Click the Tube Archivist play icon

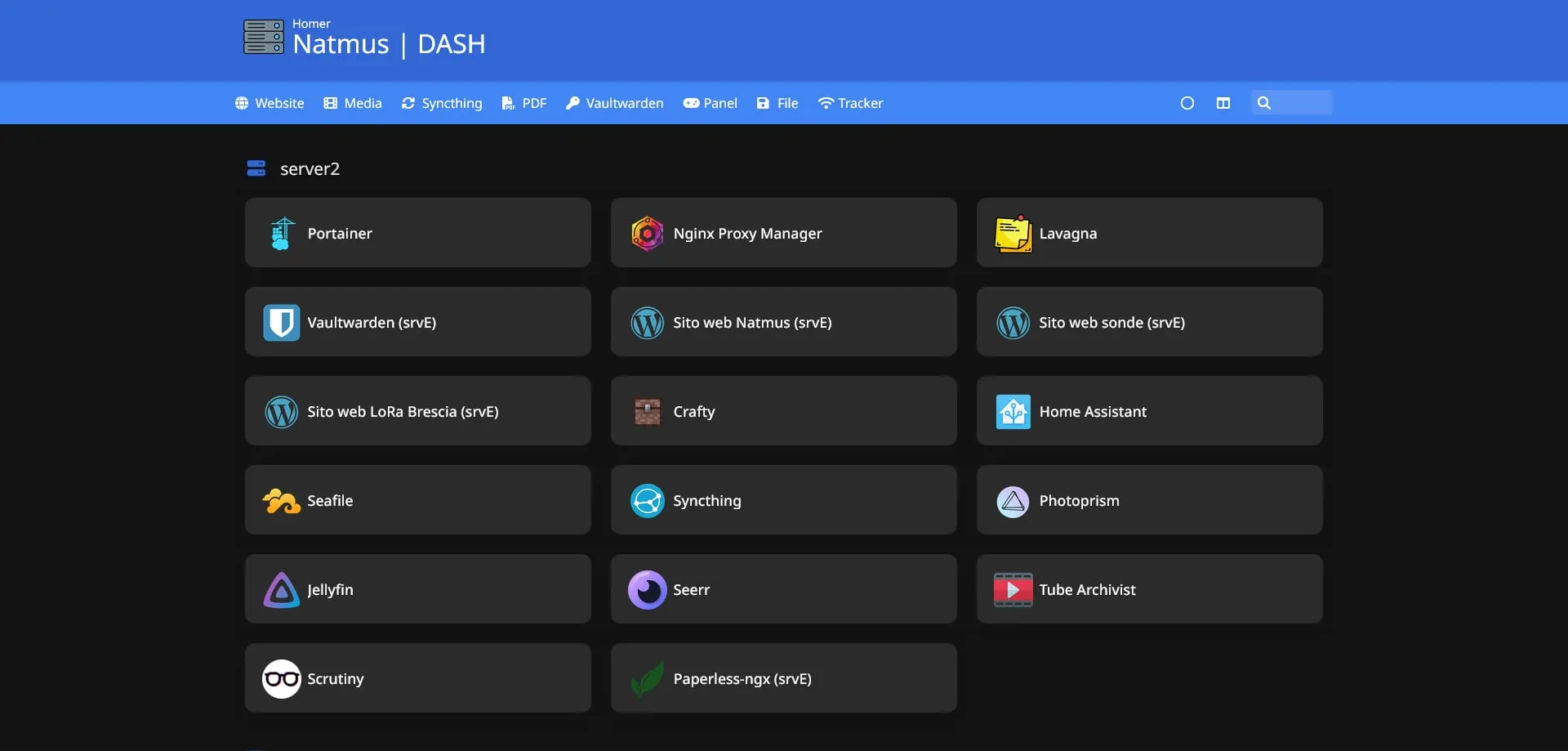(x=1013, y=590)
